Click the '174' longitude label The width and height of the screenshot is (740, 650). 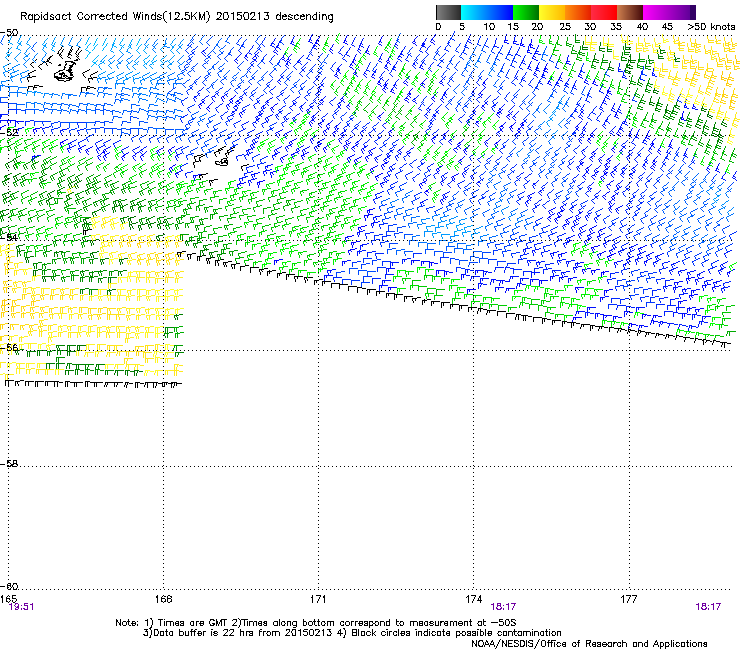coord(473,599)
